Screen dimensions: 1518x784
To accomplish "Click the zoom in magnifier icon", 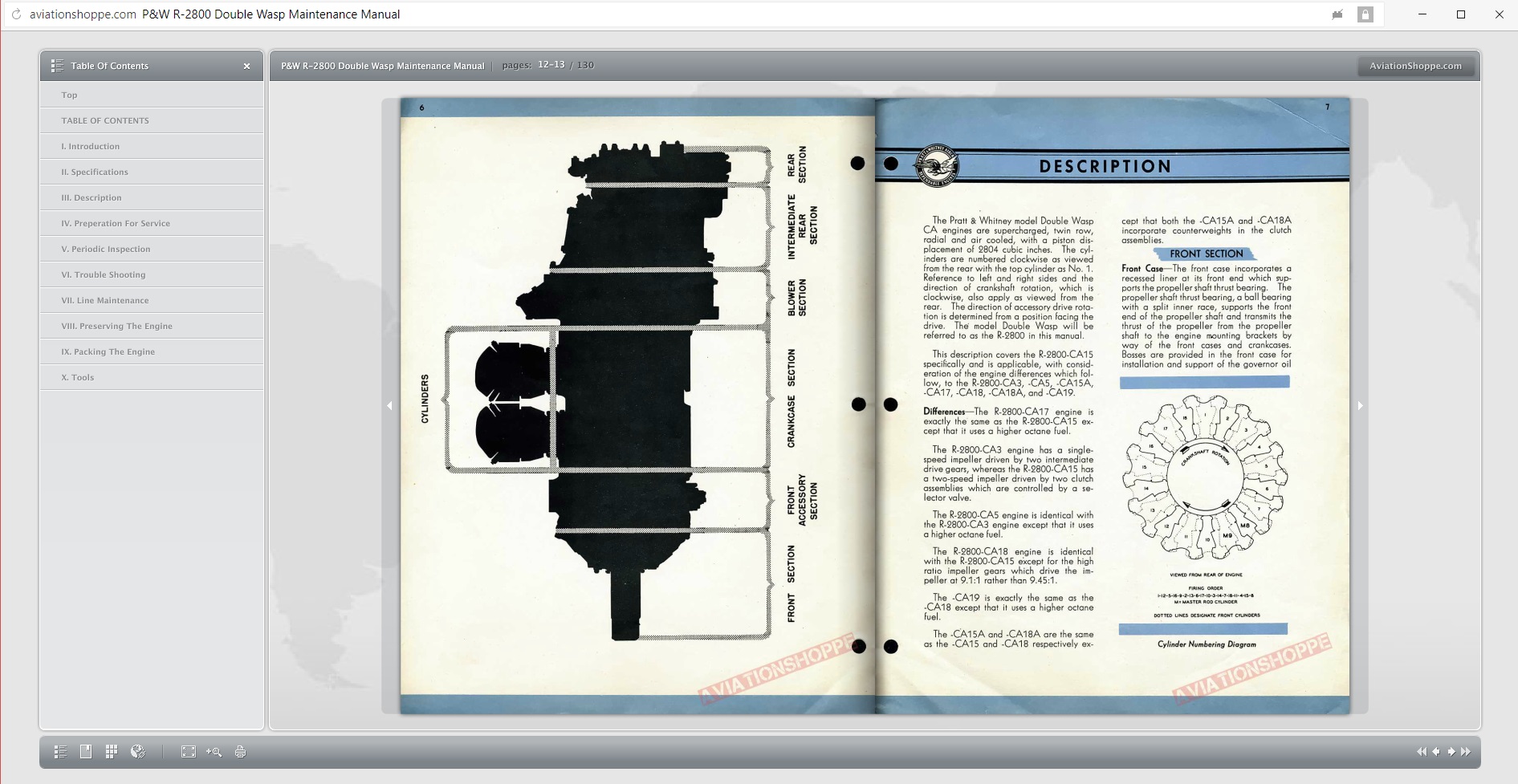I will coord(214,752).
